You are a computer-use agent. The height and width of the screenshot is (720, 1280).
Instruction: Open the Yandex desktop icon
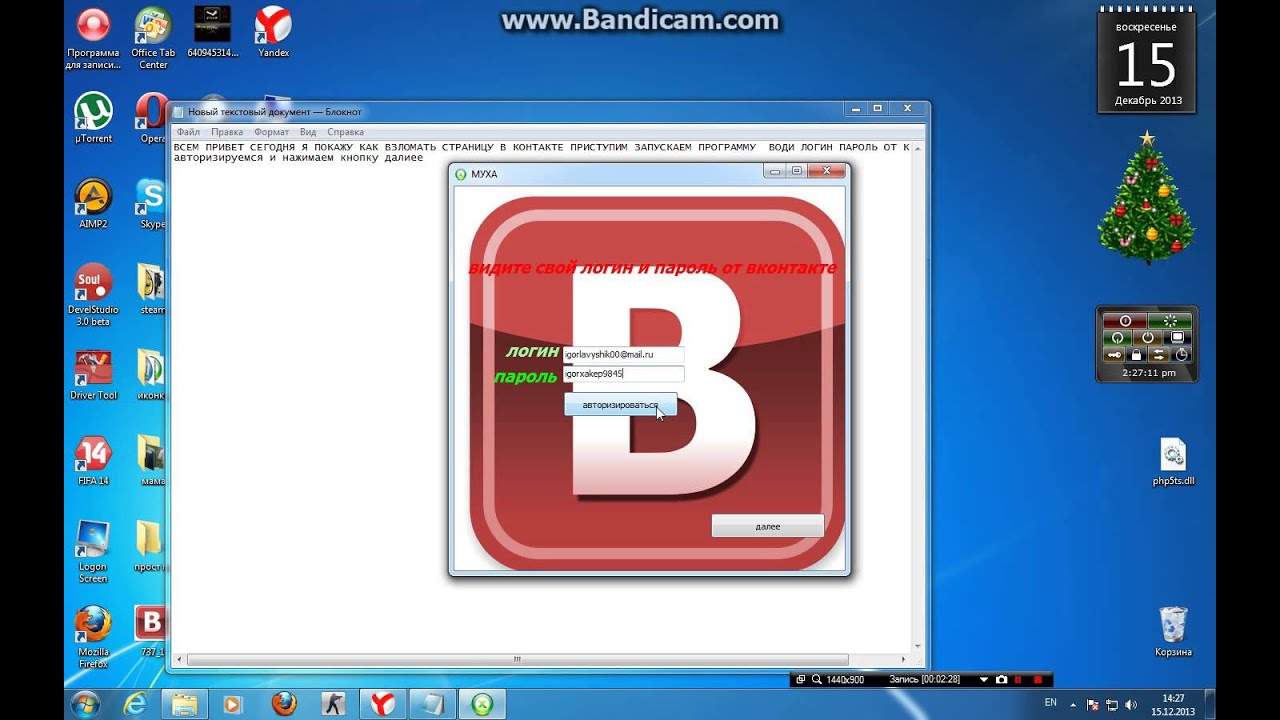point(273,33)
